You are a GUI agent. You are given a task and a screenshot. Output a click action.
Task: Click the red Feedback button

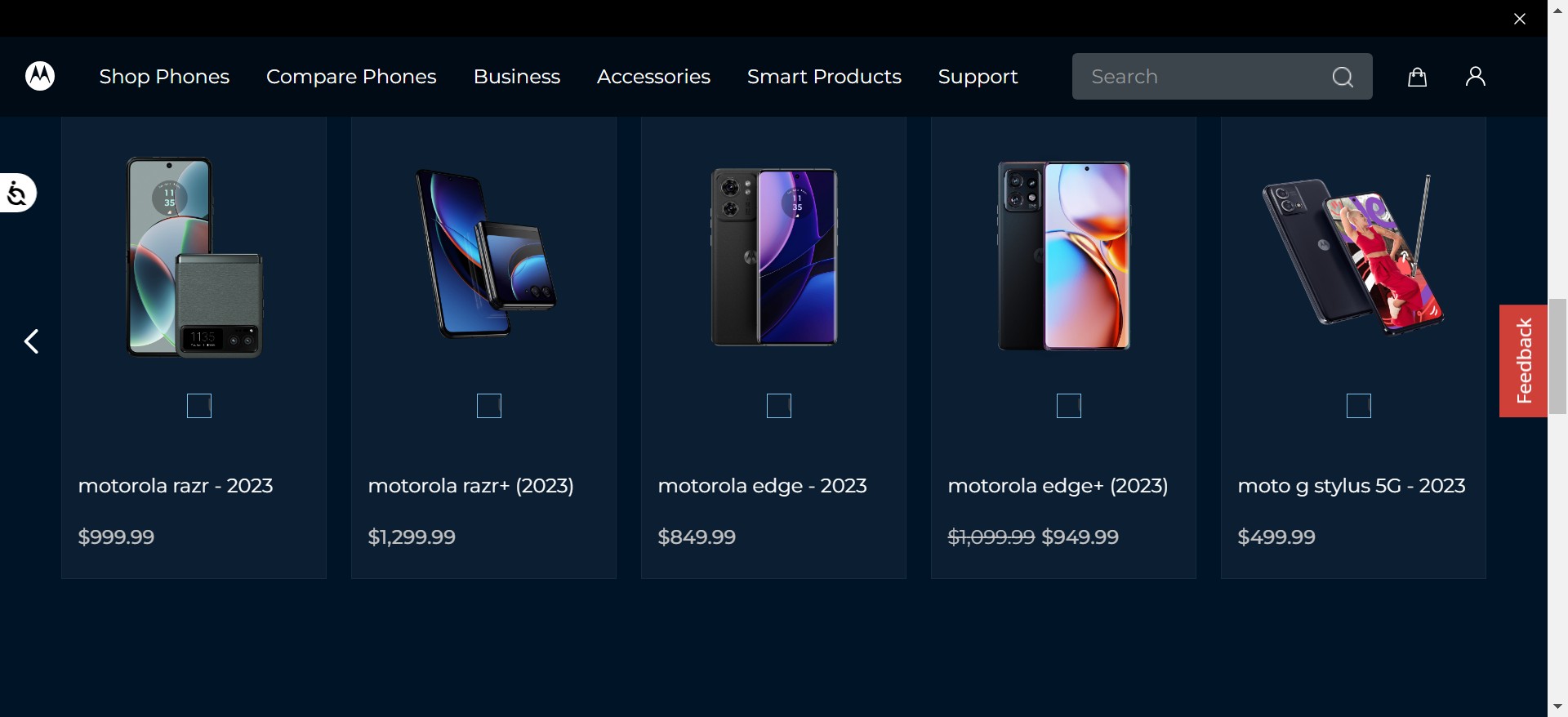point(1523,361)
